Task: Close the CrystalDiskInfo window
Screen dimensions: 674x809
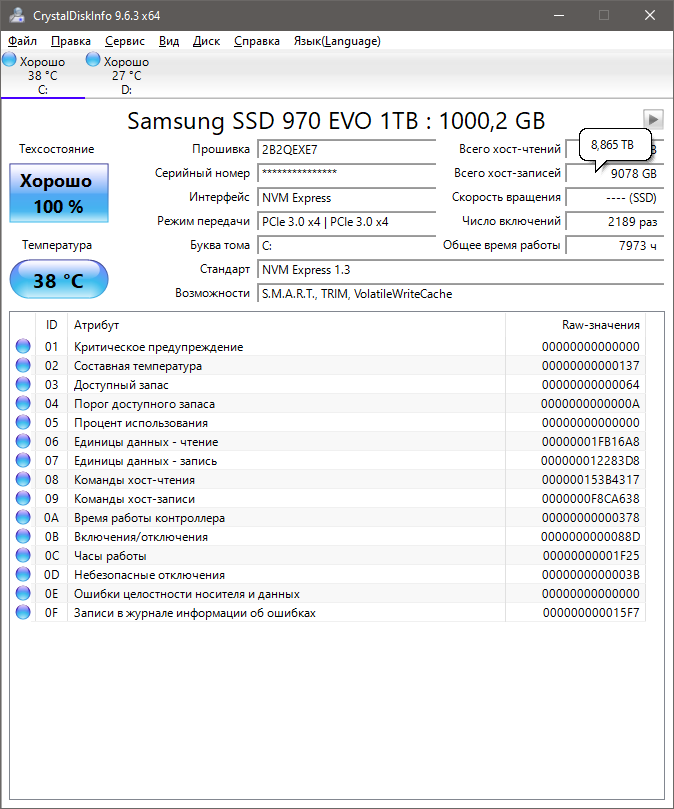Action: (x=650, y=15)
